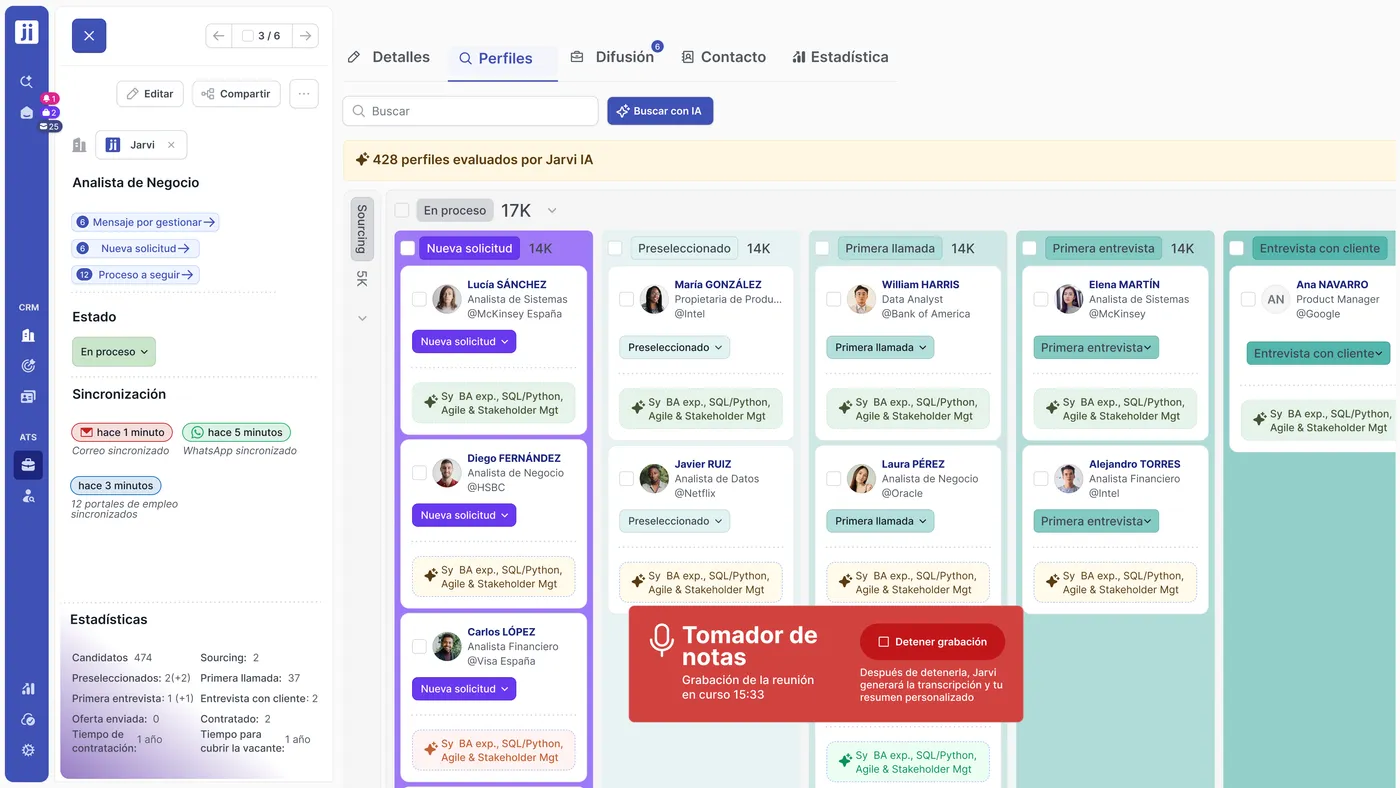Open the analytics bar chart sidebar icon
Screen dimensions: 1400x788
(27, 689)
